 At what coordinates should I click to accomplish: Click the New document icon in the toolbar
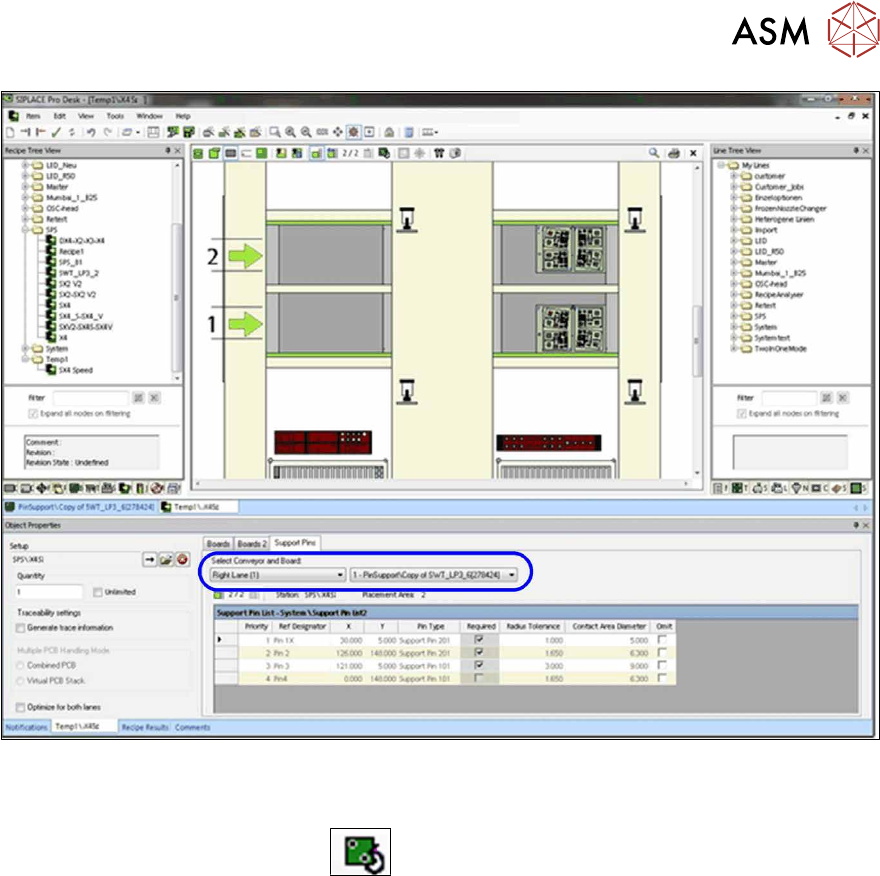click(10, 132)
